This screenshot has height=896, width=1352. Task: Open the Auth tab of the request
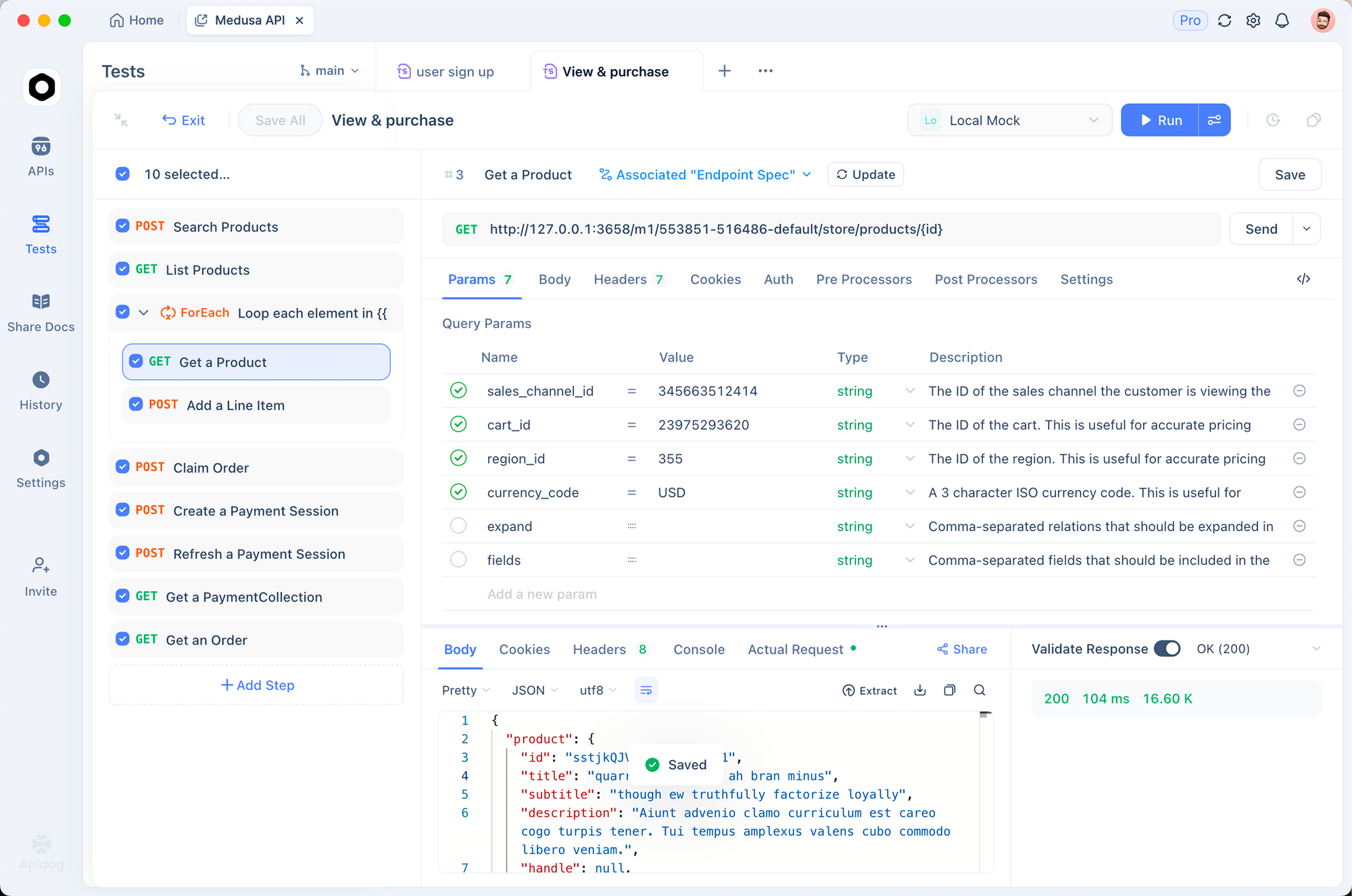(x=778, y=279)
